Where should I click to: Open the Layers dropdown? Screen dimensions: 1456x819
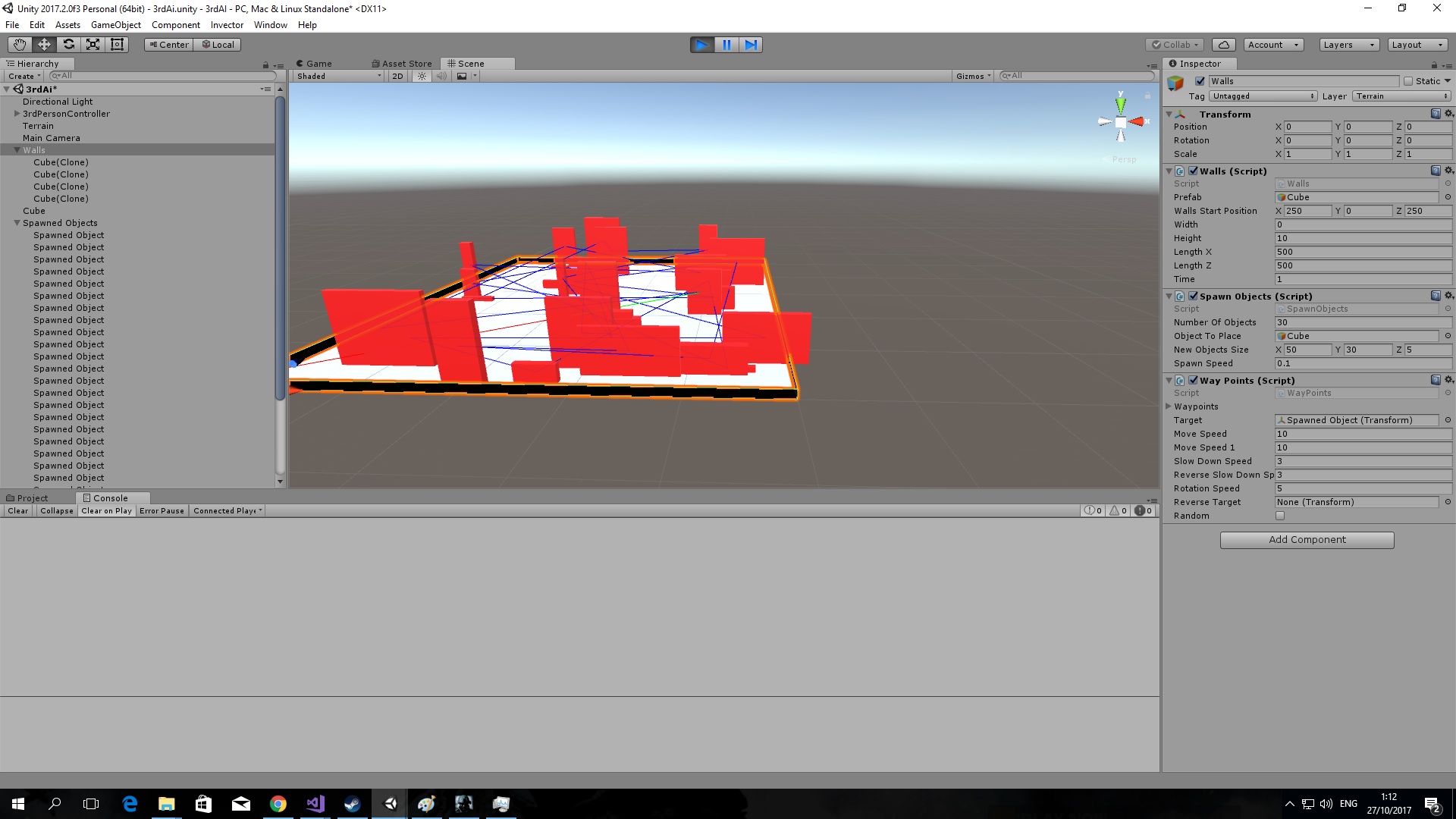click(x=1349, y=45)
